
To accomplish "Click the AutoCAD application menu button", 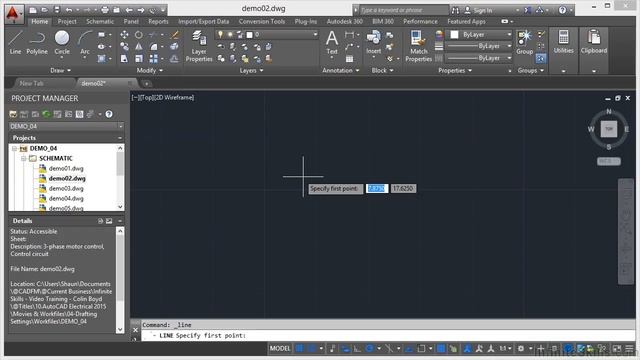I will (13, 14).
